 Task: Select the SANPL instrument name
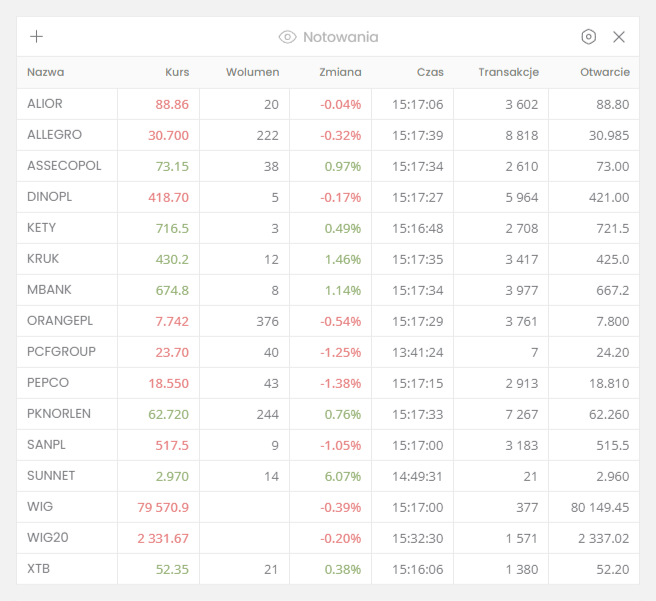(x=46, y=444)
